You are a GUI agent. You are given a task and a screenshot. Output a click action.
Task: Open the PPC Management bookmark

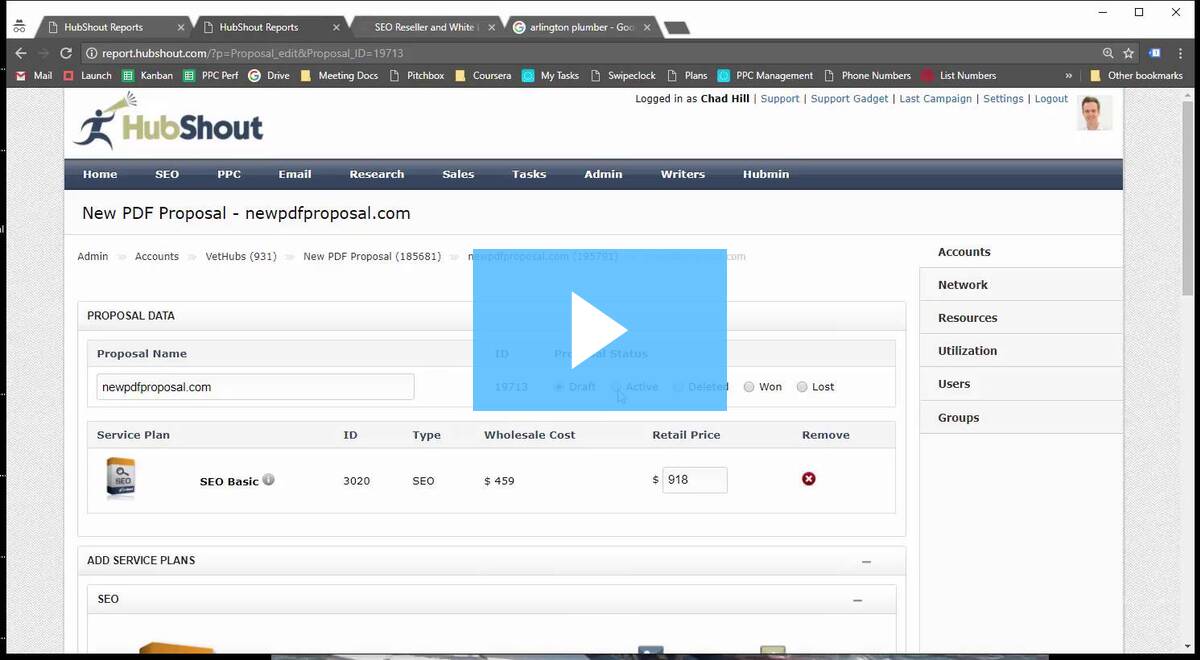(765, 75)
